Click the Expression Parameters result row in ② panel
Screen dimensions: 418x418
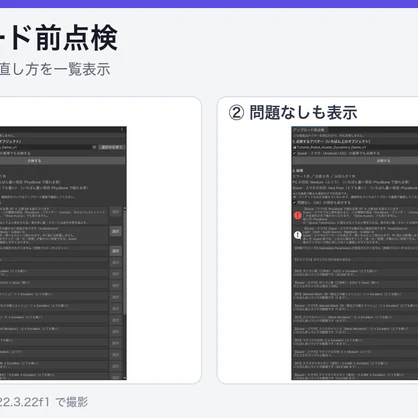355,248
